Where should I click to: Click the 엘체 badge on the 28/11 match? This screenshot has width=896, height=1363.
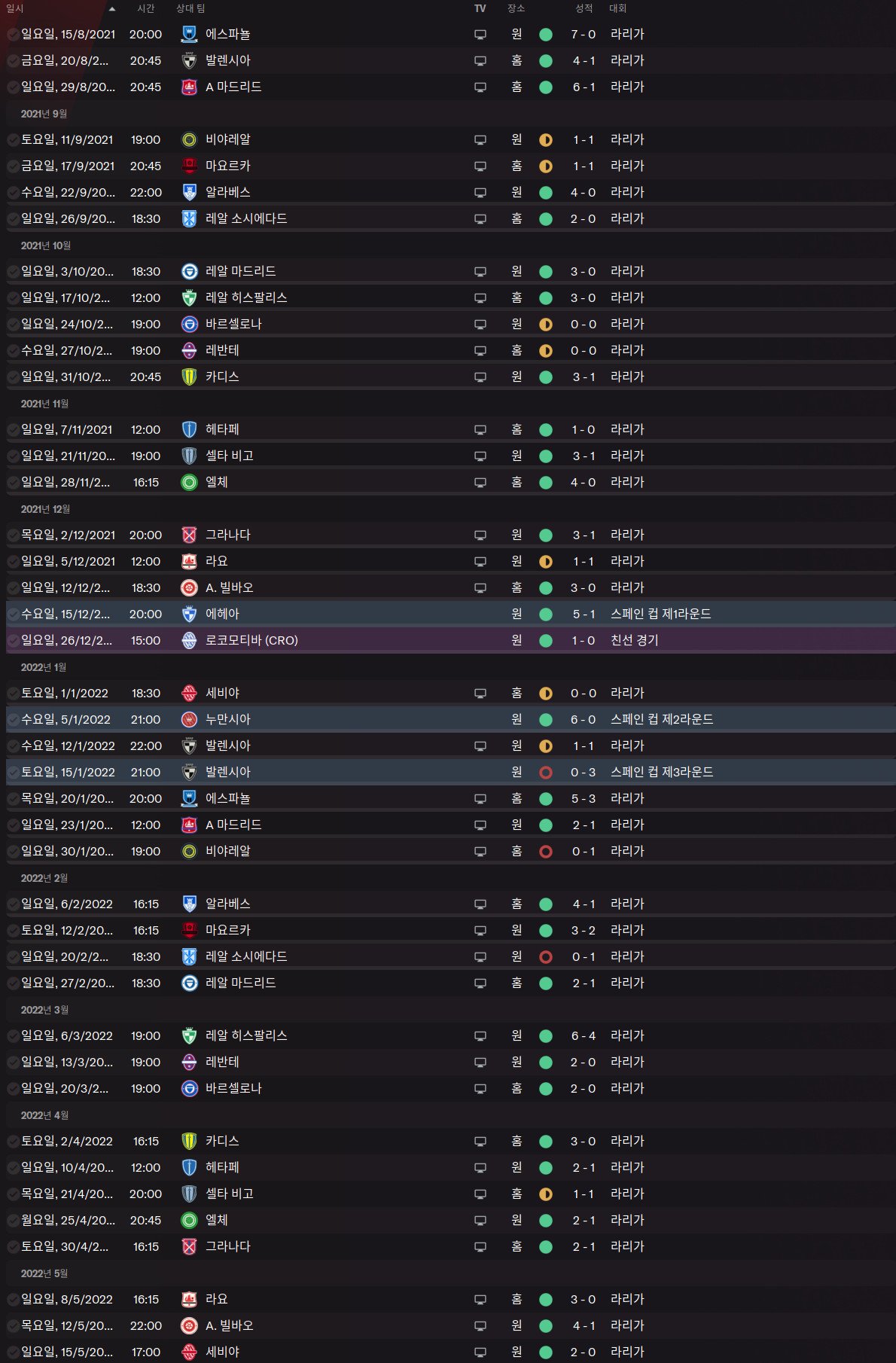(x=190, y=482)
